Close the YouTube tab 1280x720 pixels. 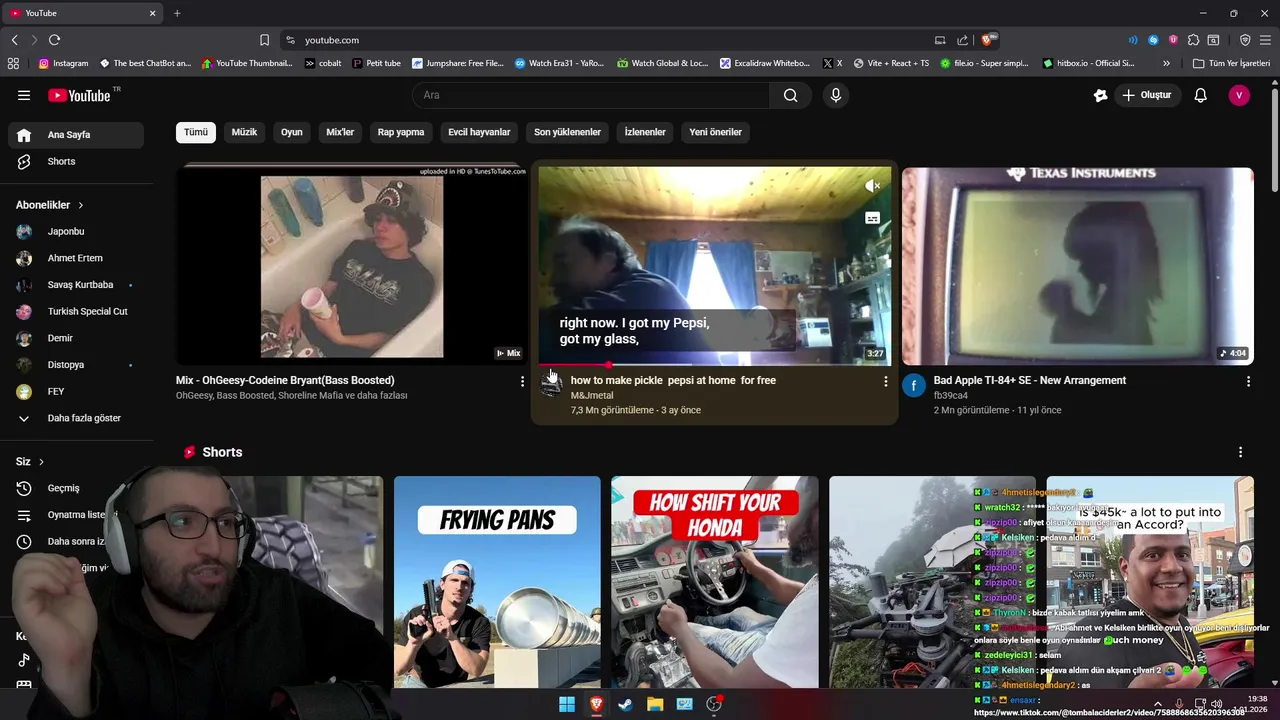(x=152, y=13)
